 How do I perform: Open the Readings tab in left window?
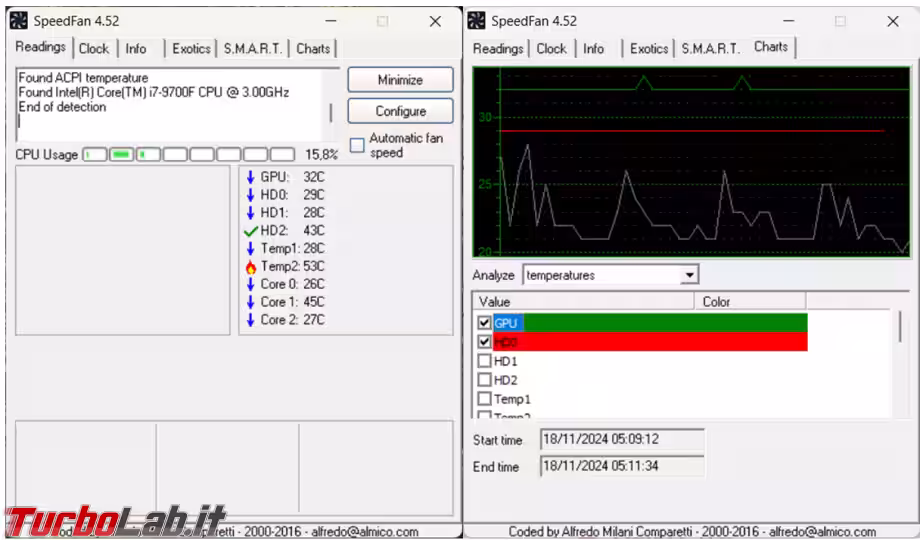point(40,47)
